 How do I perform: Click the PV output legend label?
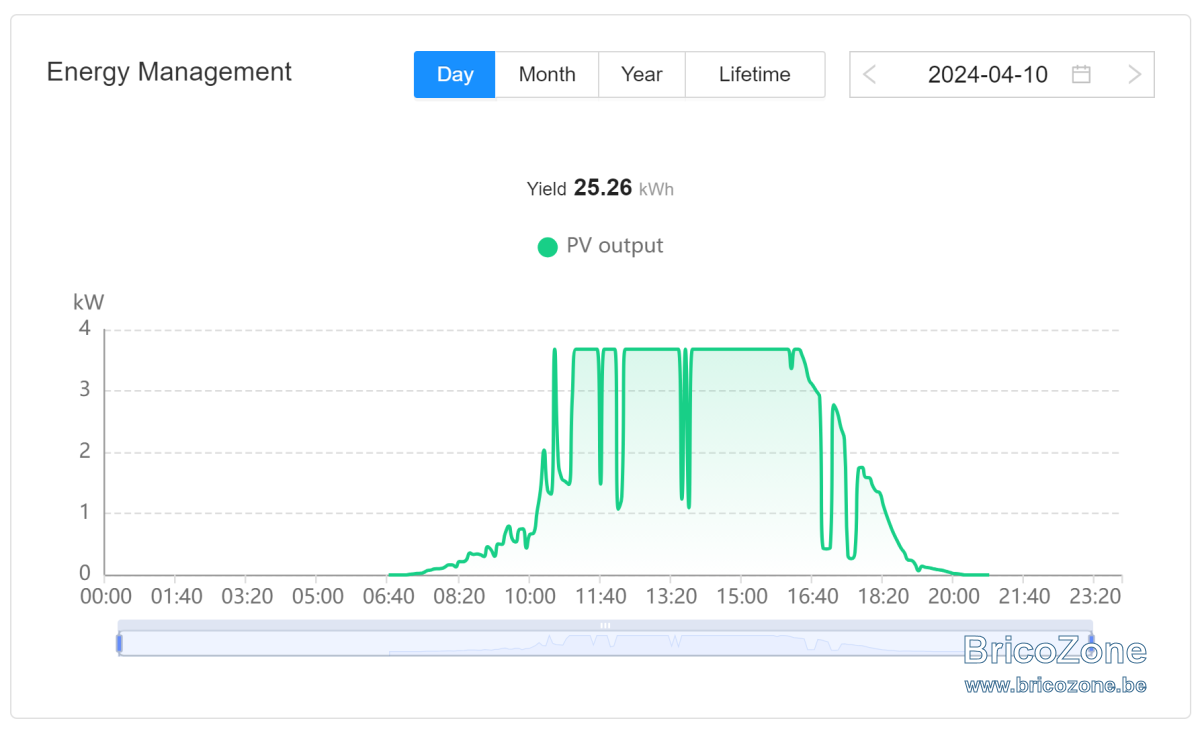pos(615,246)
